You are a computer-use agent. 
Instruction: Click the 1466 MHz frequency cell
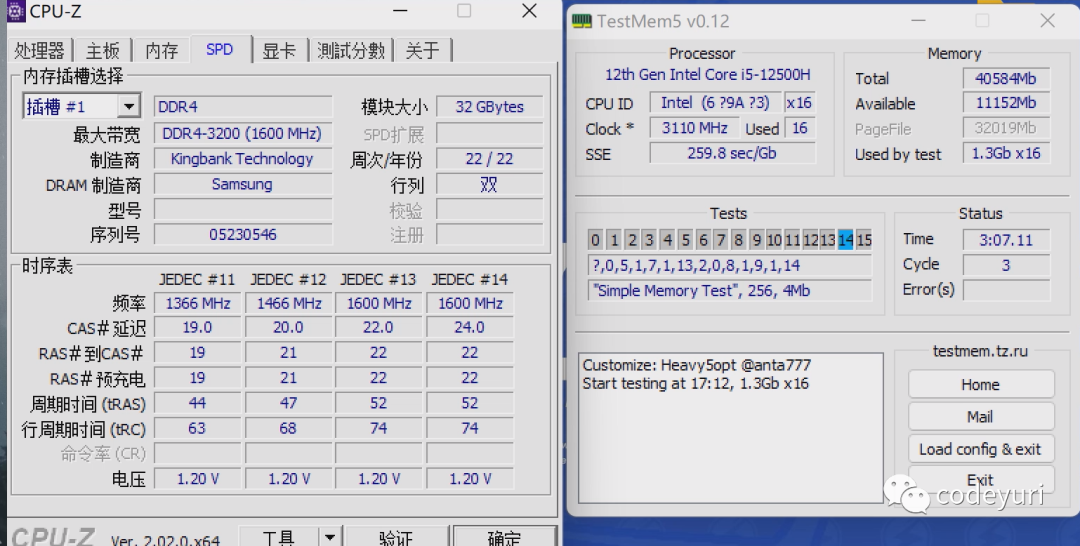click(289, 304)
